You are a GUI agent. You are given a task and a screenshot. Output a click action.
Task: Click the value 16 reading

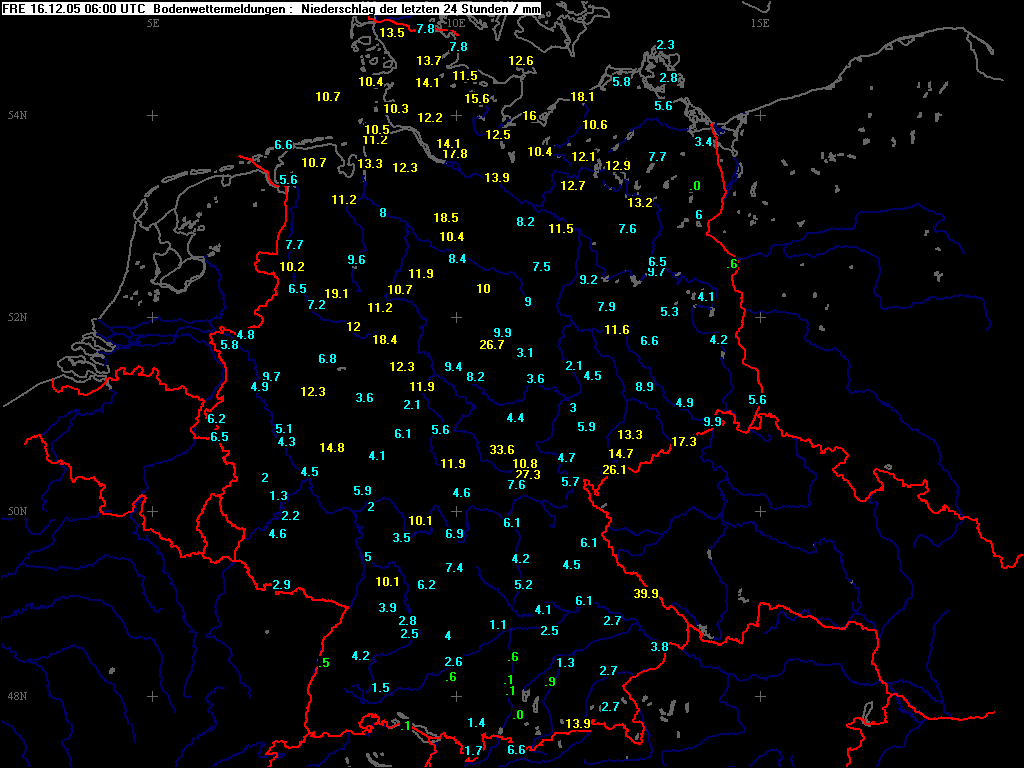pyautogui.click(x=529, y=116)
